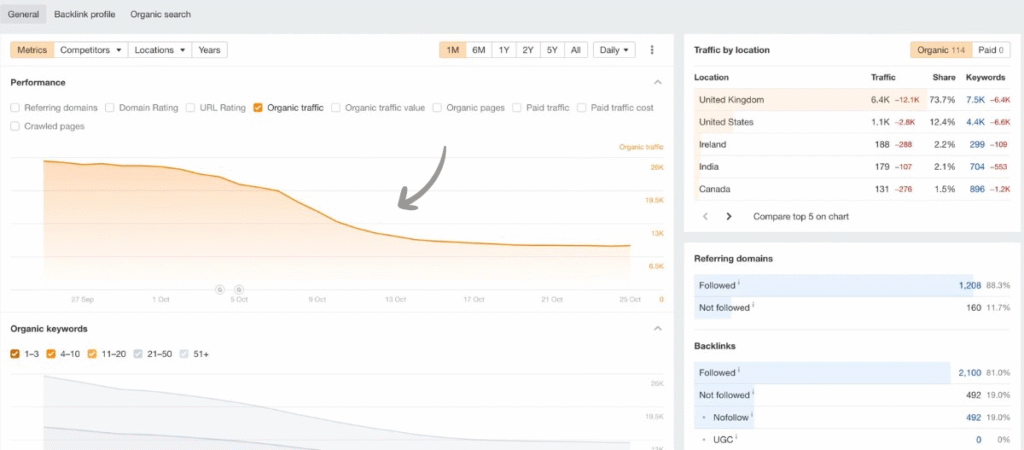
Task: Enable the Referring domains checkbox
Action: [x=16, y=107]
